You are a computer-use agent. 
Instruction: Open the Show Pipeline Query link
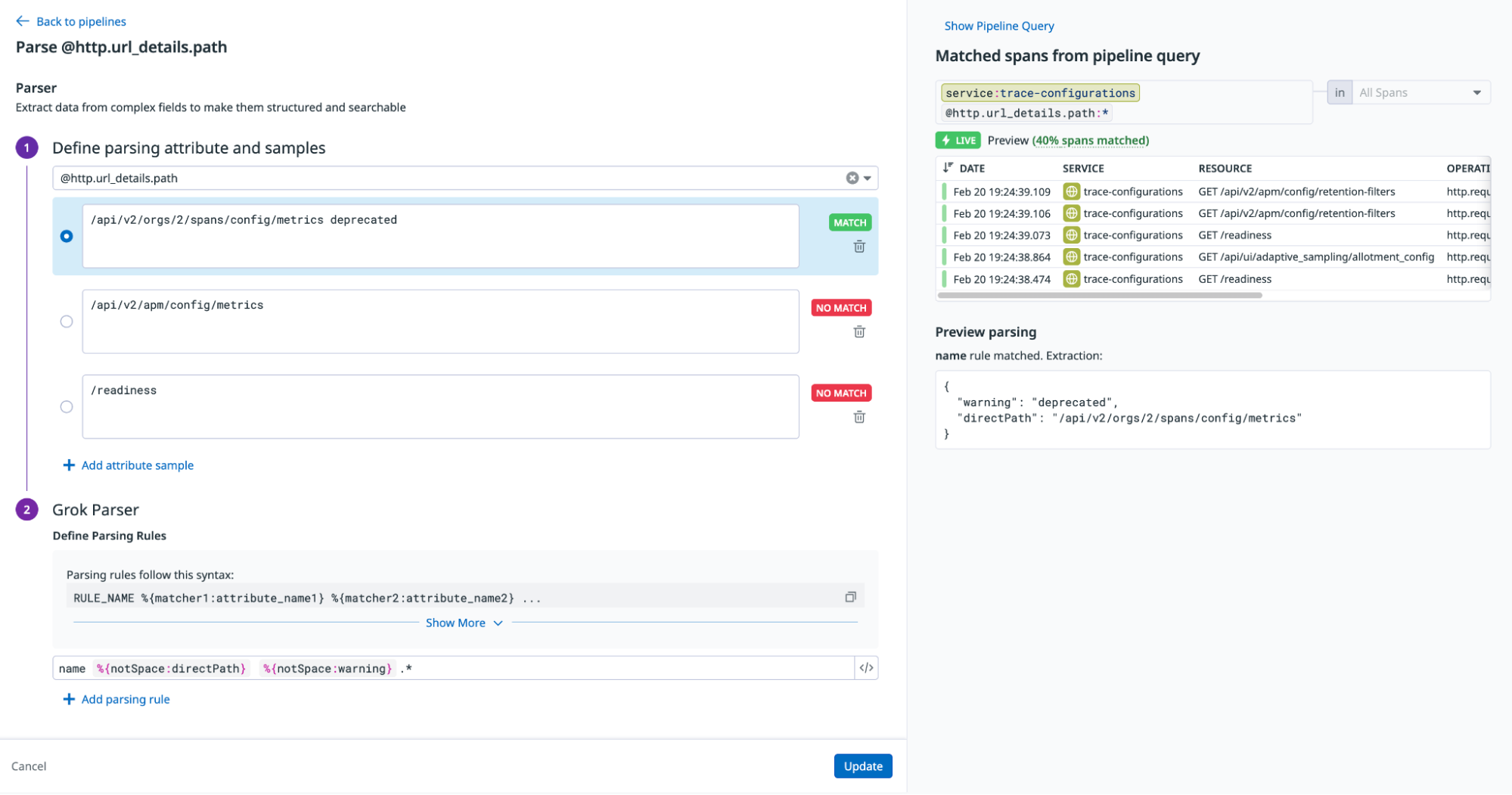click(x=998, y=26)
